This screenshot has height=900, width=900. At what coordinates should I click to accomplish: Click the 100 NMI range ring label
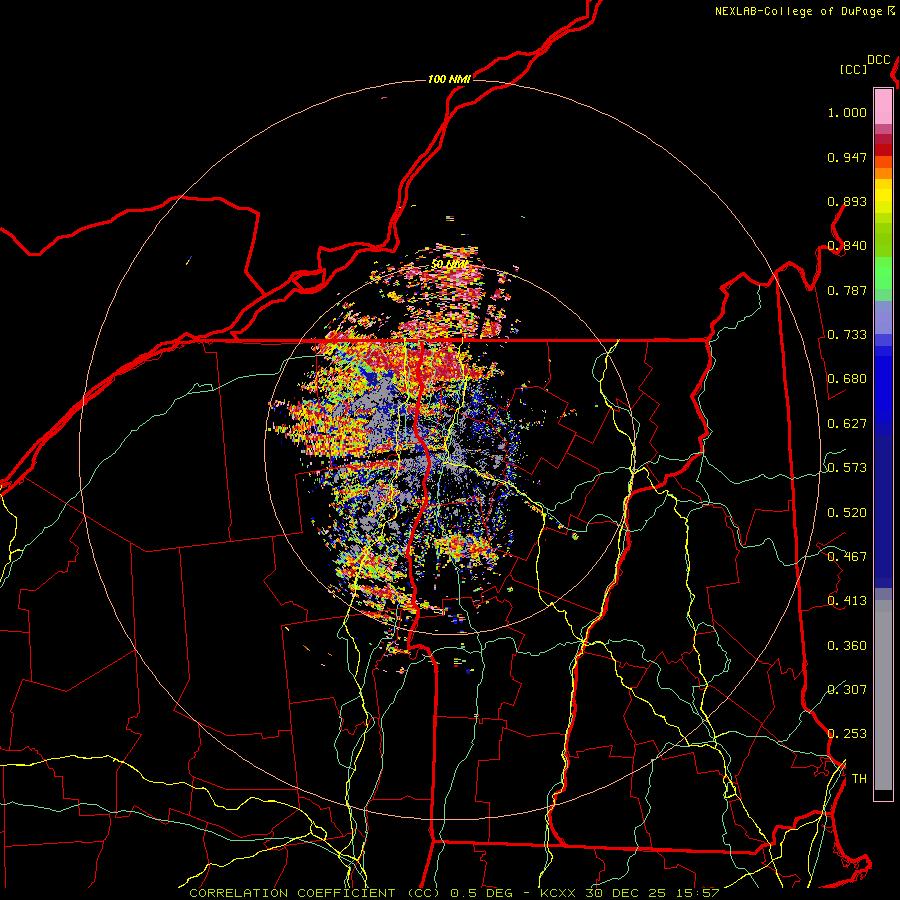pos(449,79)
